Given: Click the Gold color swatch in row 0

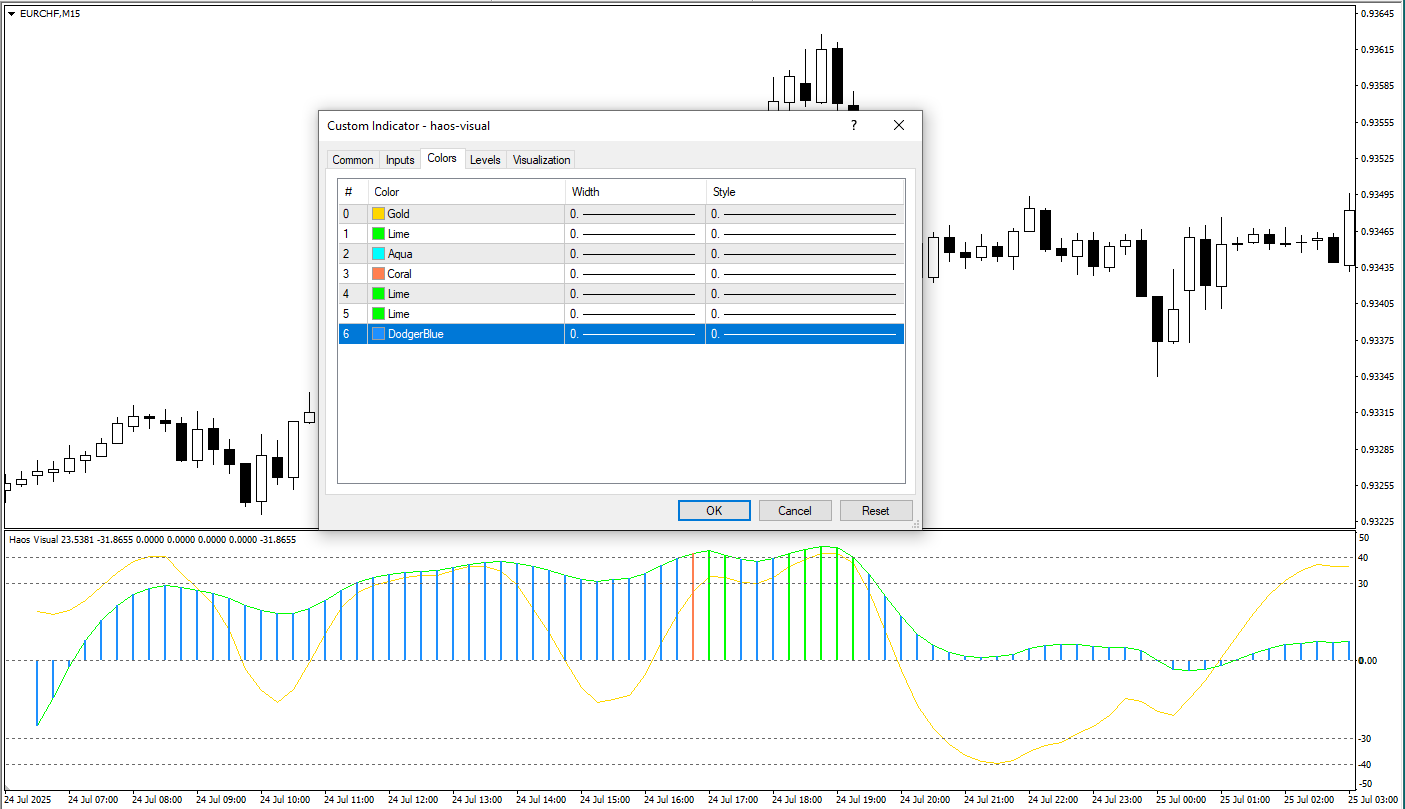Looking at the screenshot, I should point(379,214).
